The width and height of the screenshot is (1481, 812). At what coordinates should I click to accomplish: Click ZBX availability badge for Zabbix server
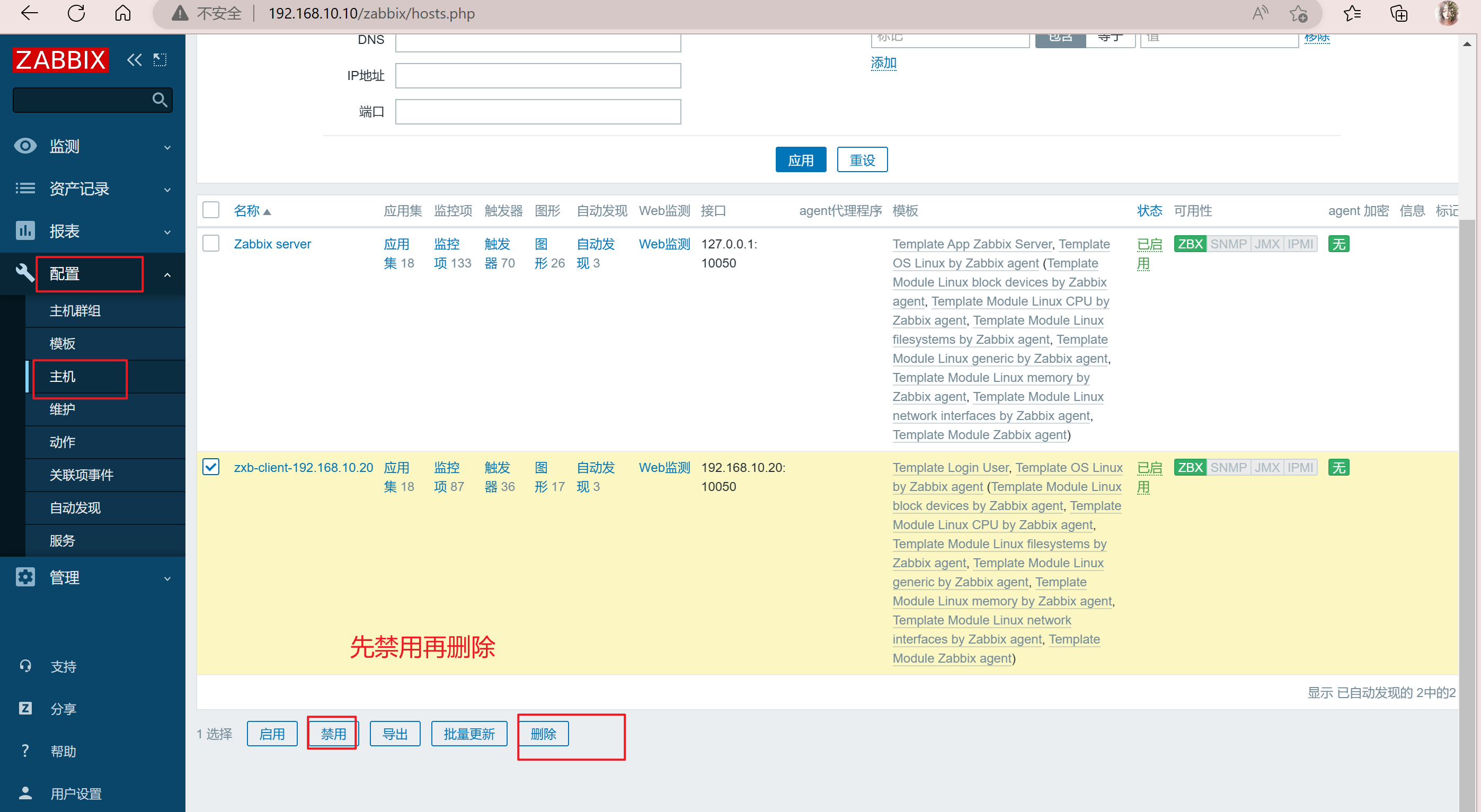tap(1190, 244)
